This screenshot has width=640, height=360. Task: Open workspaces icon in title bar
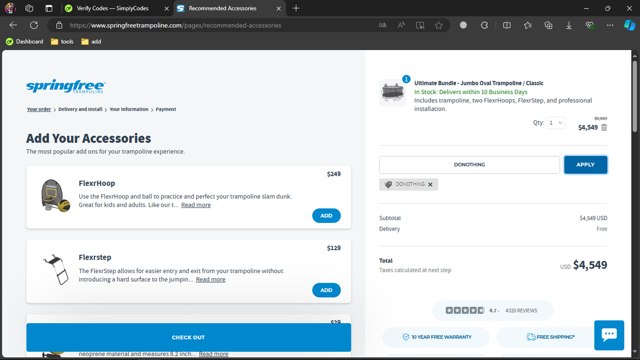[x=29, y=8]
